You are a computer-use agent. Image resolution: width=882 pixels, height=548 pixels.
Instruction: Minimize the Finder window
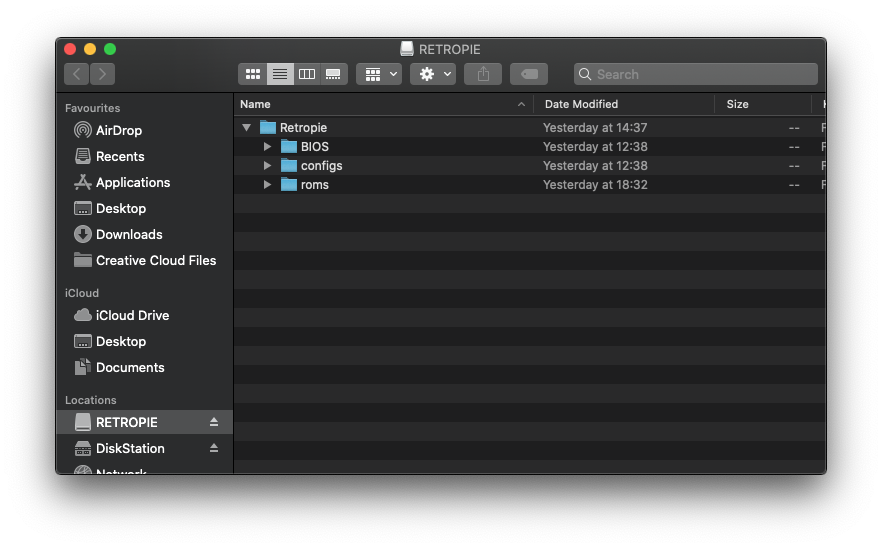click(90, 49)
